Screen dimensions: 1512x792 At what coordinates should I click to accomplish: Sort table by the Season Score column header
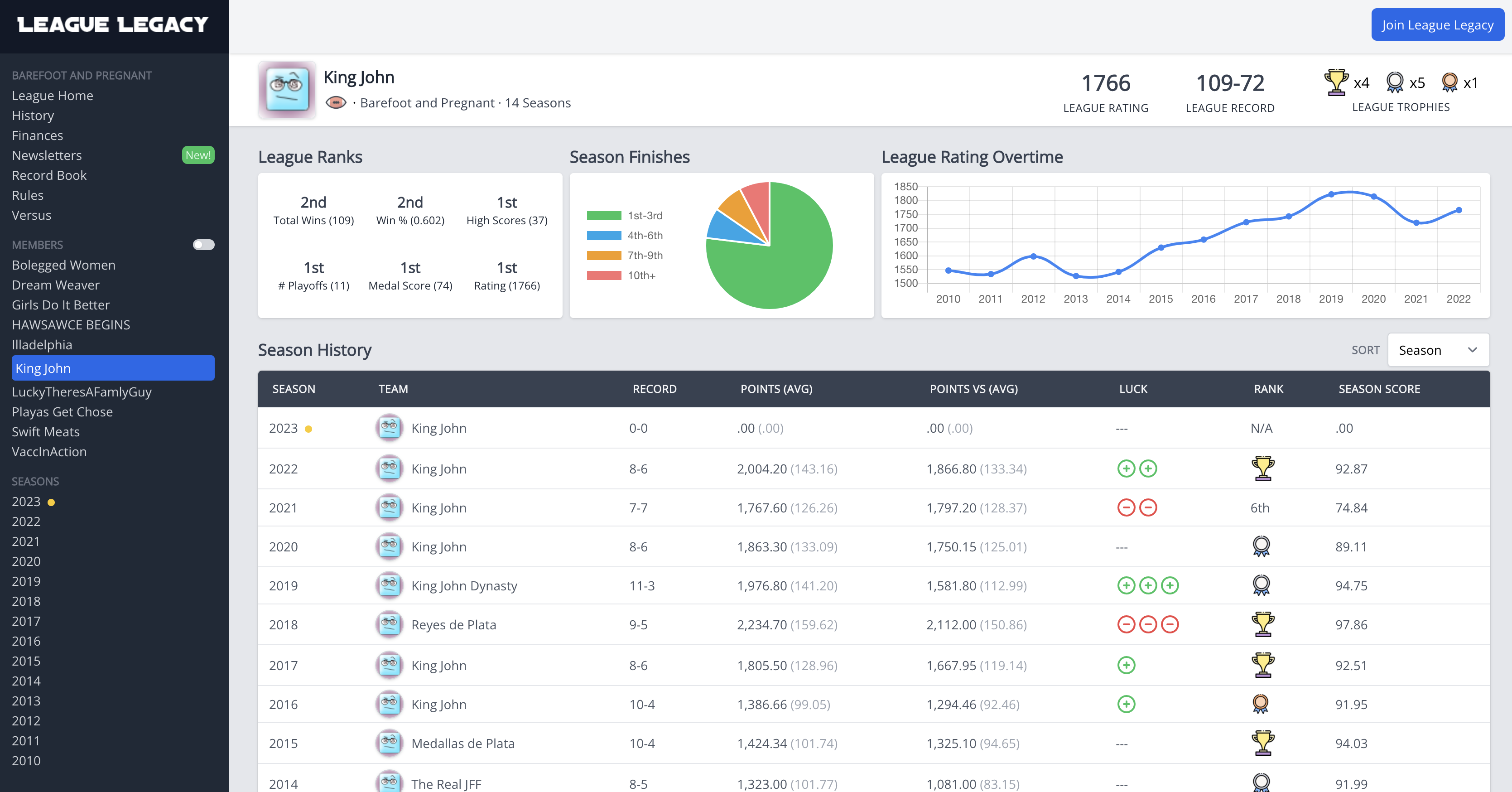click(1379, 389)
